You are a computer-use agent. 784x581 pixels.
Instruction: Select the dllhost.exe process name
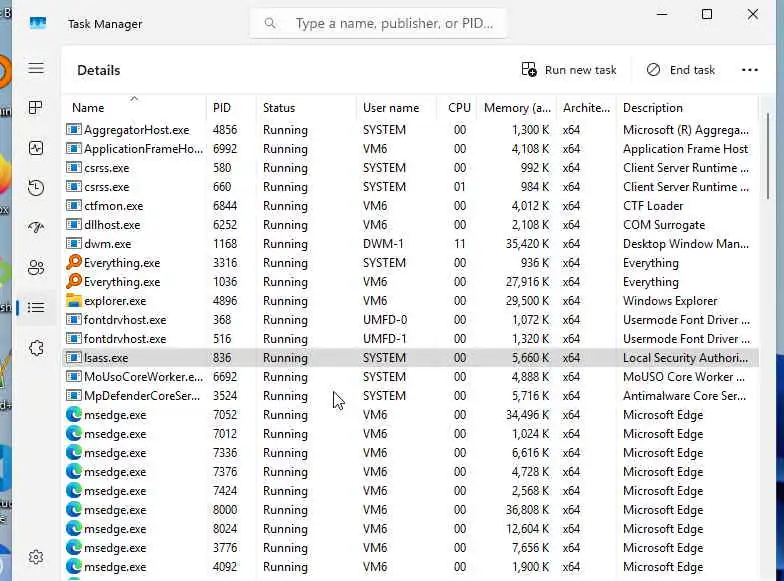point(112,225)
